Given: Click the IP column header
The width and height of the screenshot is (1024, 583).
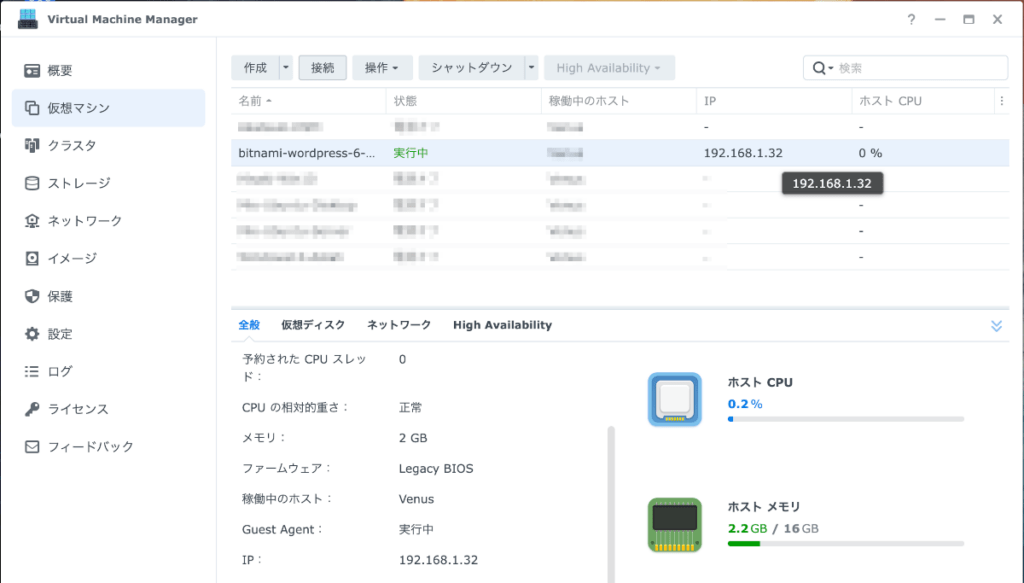Looking at the screenshot, I should tap(774, 101).
